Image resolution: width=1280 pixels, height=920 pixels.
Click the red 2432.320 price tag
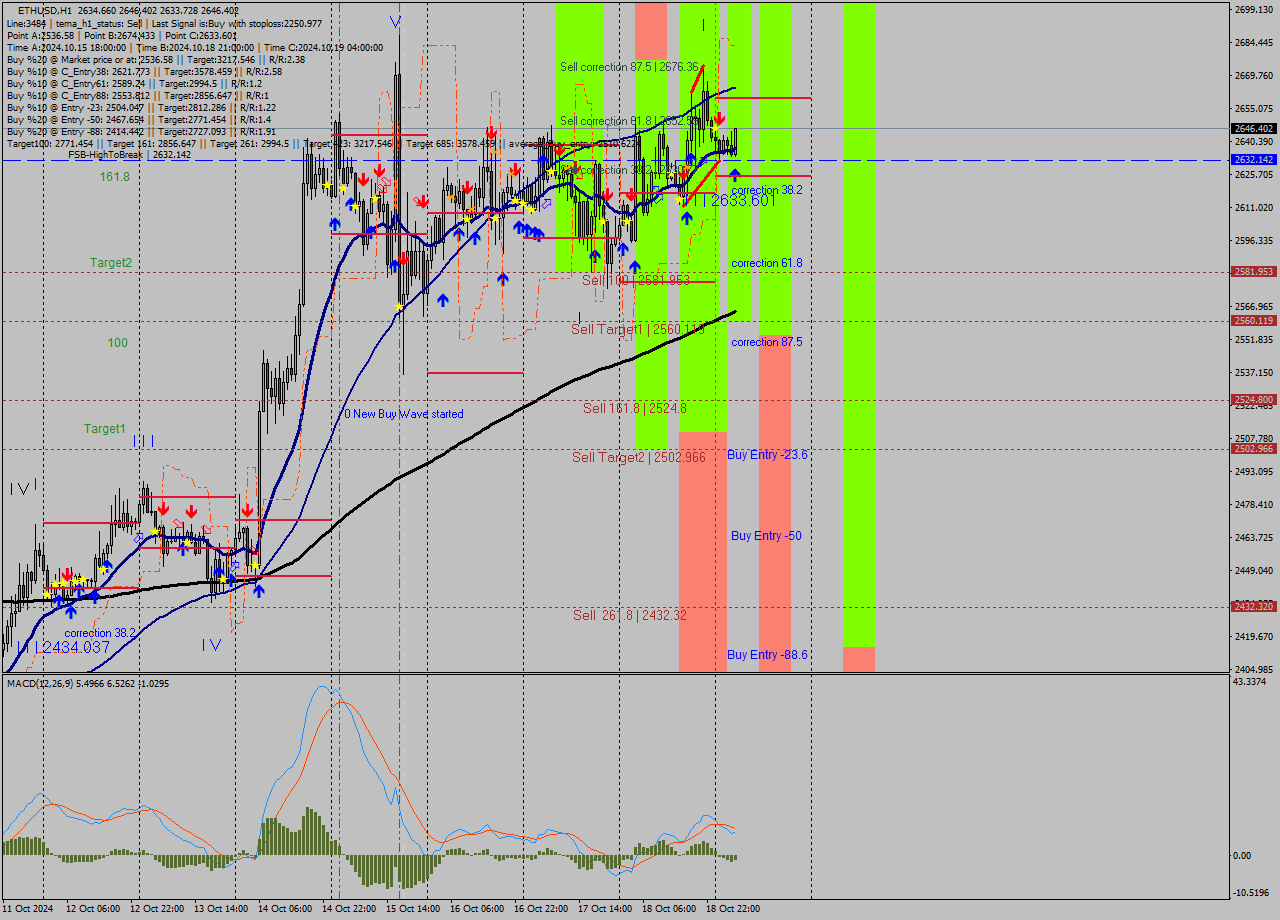(1253, 607)
